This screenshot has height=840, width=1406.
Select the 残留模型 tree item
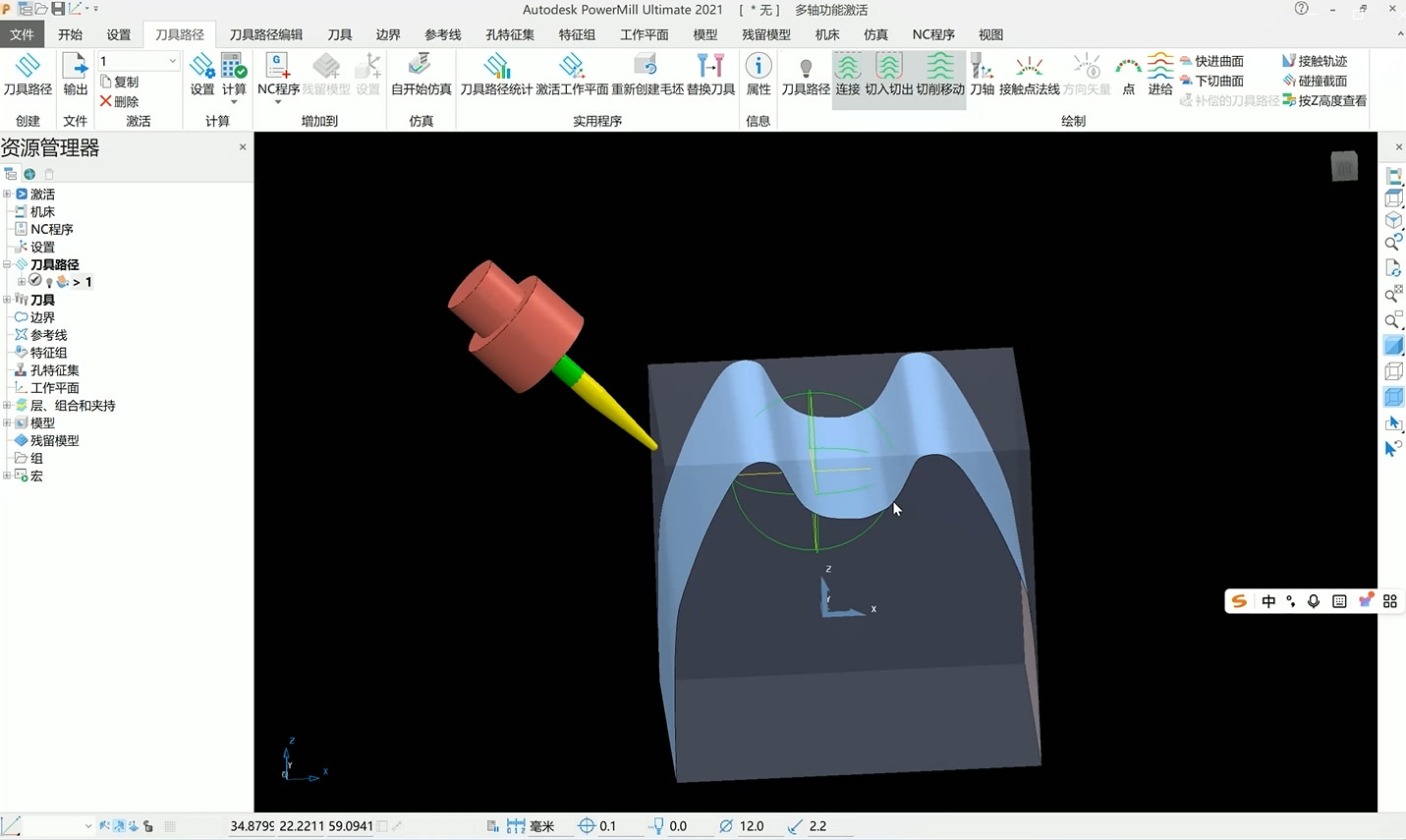point(54,440)
